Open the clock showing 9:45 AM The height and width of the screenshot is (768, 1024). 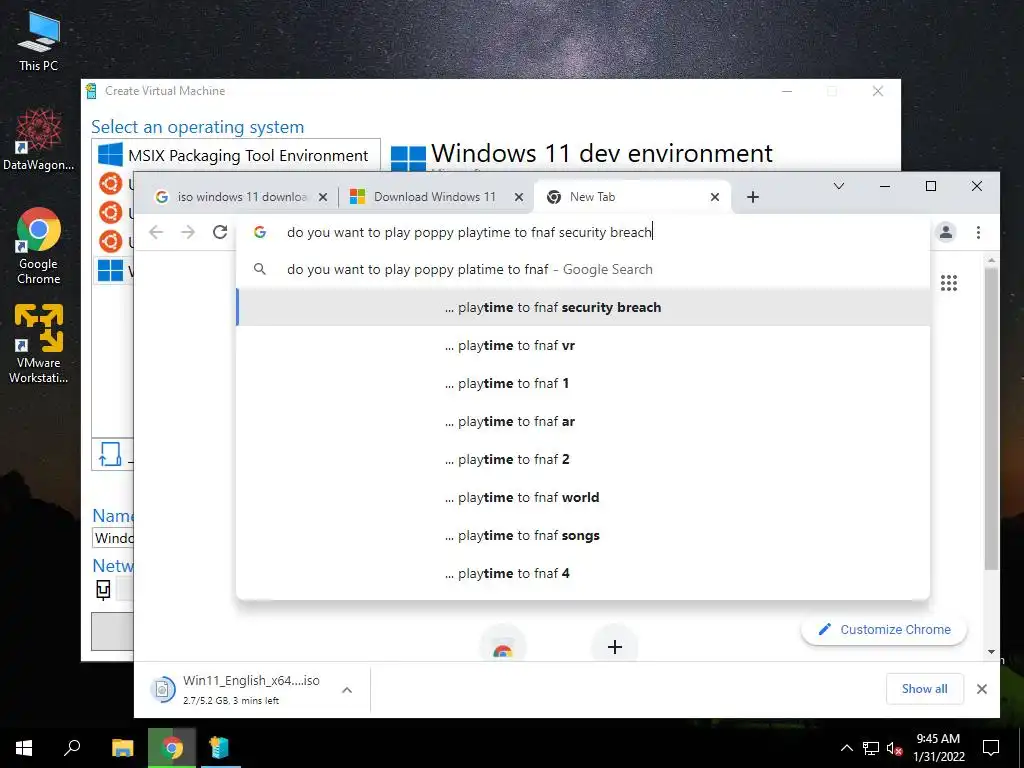[x=938, y=748]
